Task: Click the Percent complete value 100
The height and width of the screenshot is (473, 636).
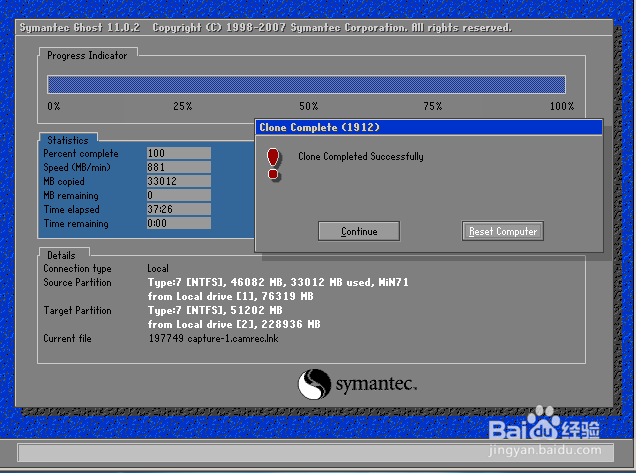Action: [179, 153]
